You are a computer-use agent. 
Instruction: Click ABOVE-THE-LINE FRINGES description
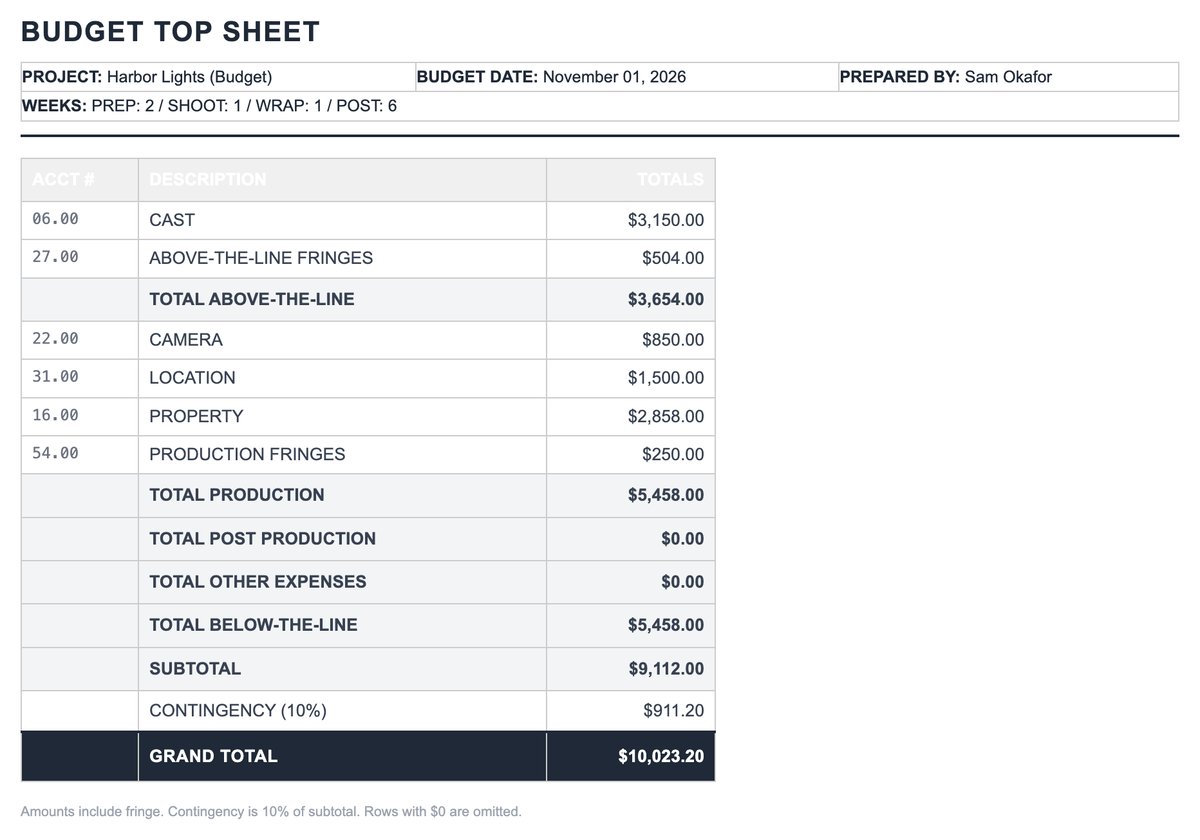pos(261,258)
